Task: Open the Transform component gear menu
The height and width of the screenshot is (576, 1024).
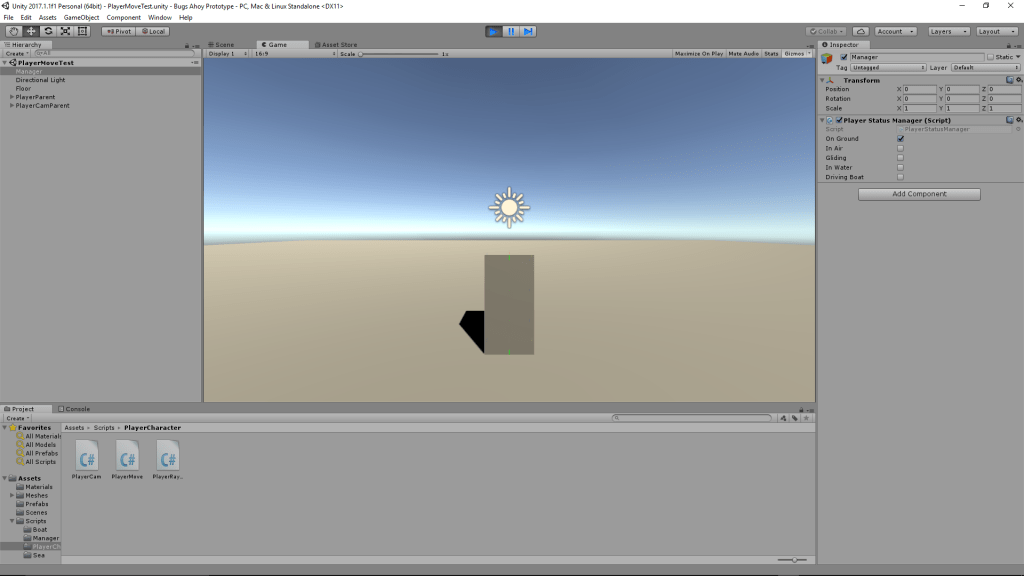Action: click(1018, 80)
